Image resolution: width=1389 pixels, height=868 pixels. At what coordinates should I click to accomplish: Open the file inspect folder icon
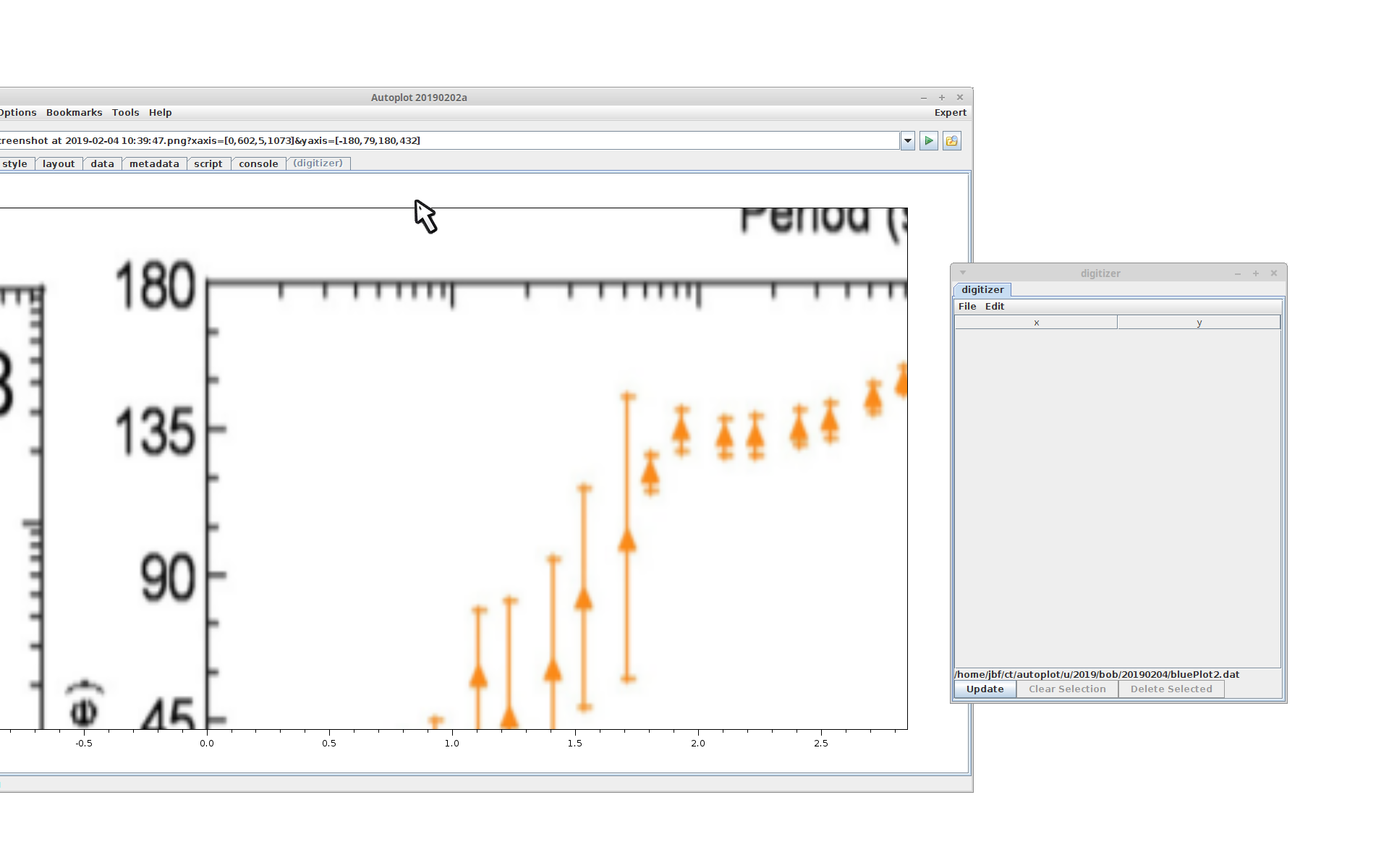pyautogui.click(x=952, y=141)
